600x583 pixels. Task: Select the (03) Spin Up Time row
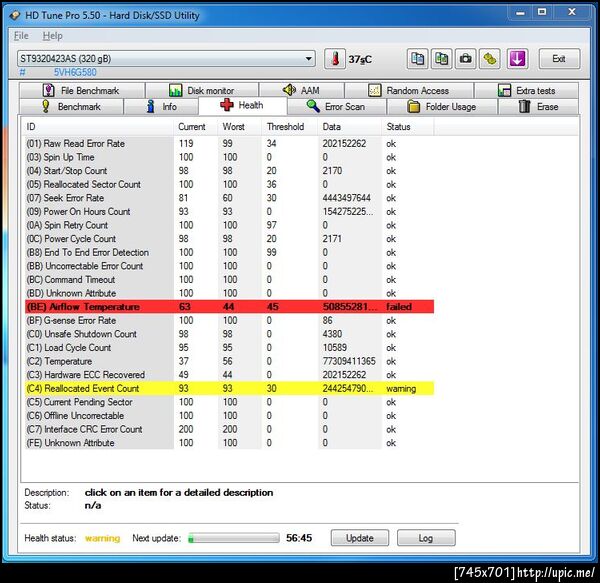coord(229,157)
